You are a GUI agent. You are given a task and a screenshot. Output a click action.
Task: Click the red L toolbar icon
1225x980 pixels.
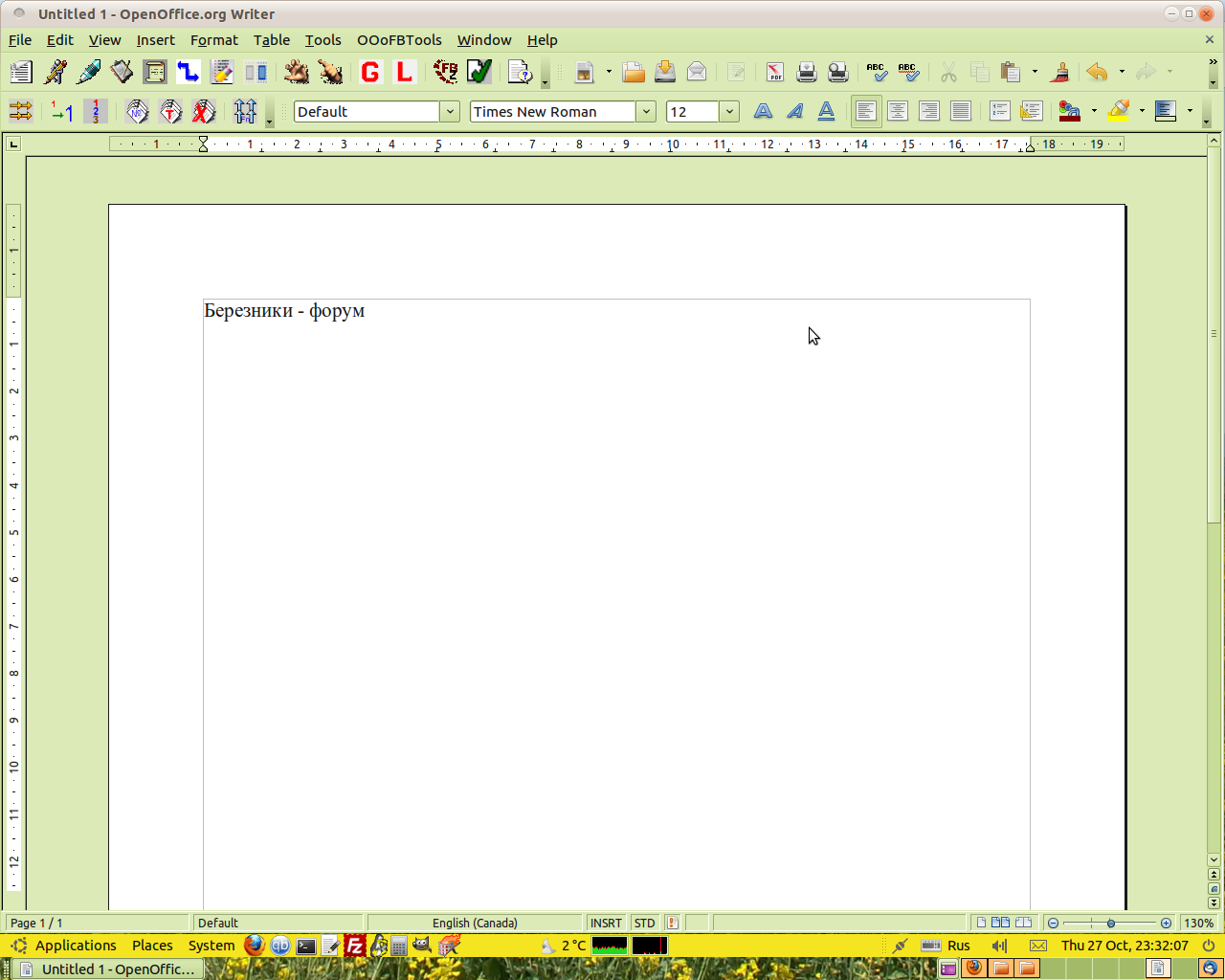coord(404,73)
